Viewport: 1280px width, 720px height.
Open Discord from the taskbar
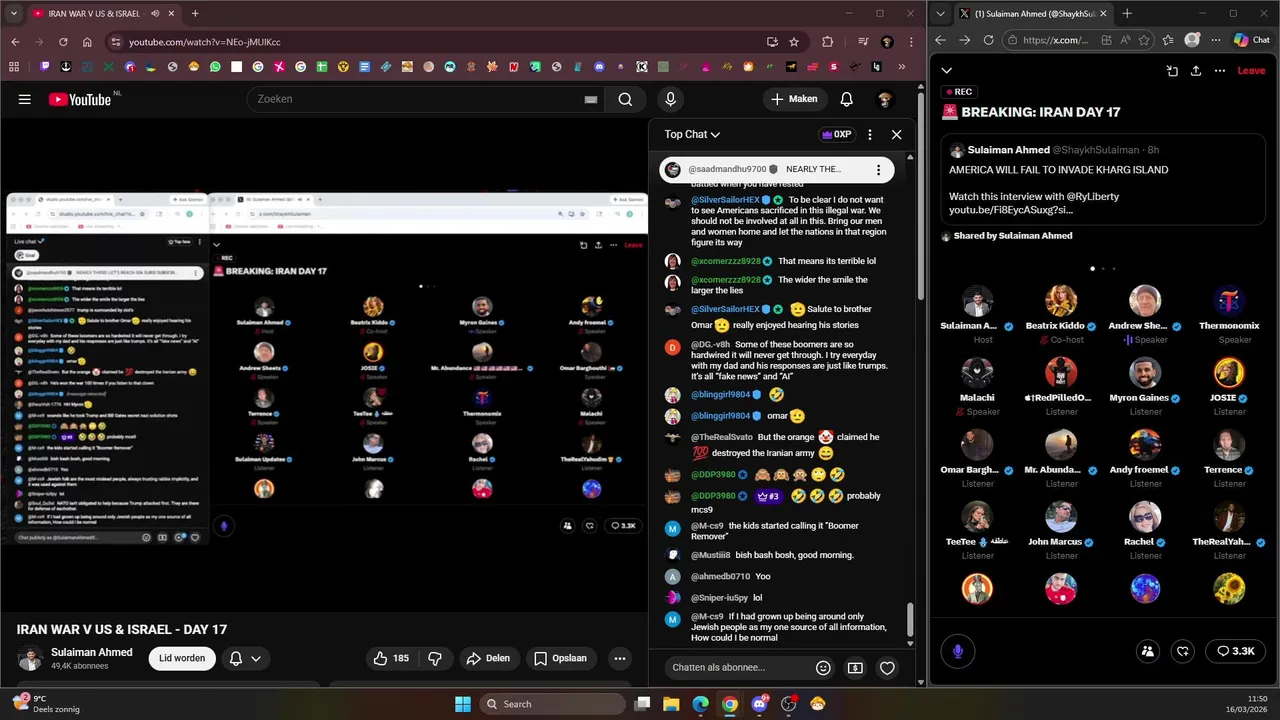point(759,704)
